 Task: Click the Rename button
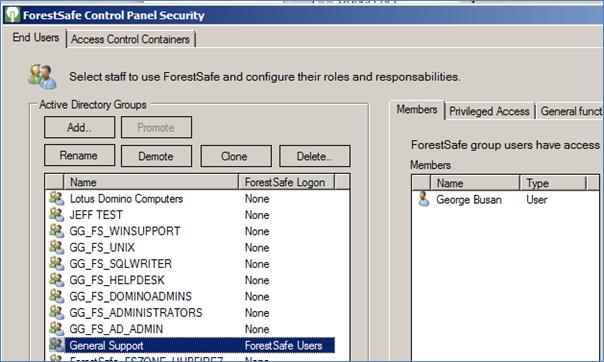coord(79,156)
